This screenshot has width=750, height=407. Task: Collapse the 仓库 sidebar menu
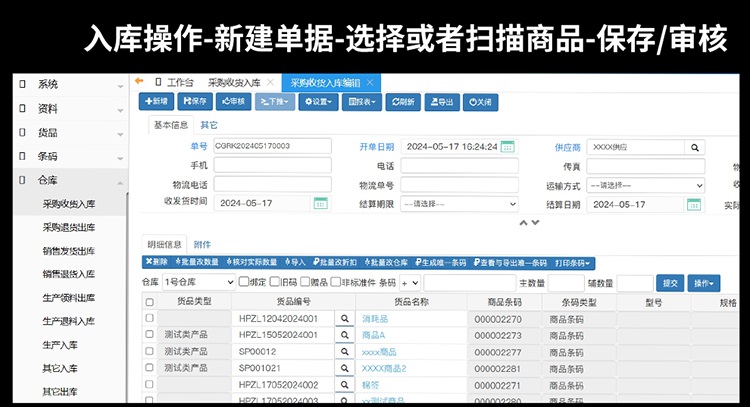(x=71, y=180)
